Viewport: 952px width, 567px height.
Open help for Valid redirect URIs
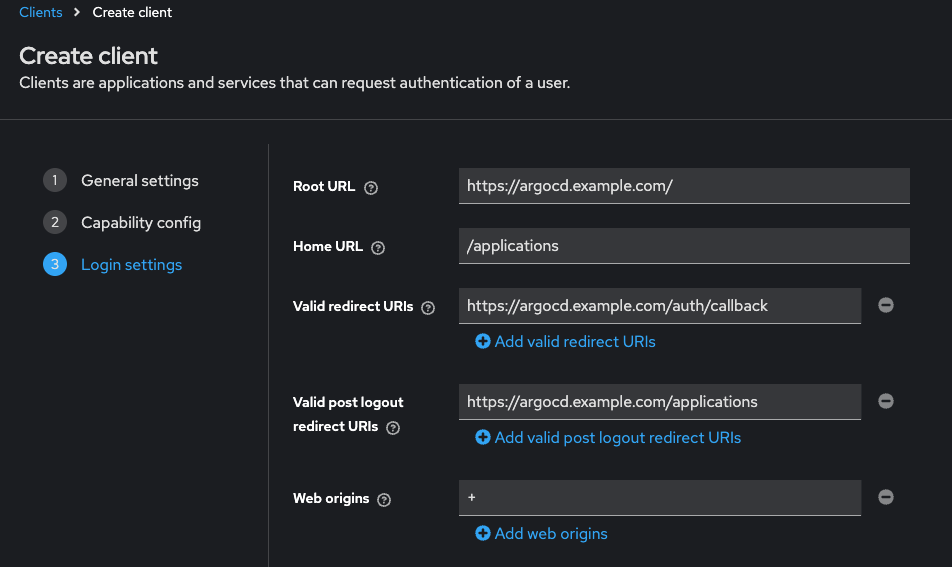click(429, 308)
